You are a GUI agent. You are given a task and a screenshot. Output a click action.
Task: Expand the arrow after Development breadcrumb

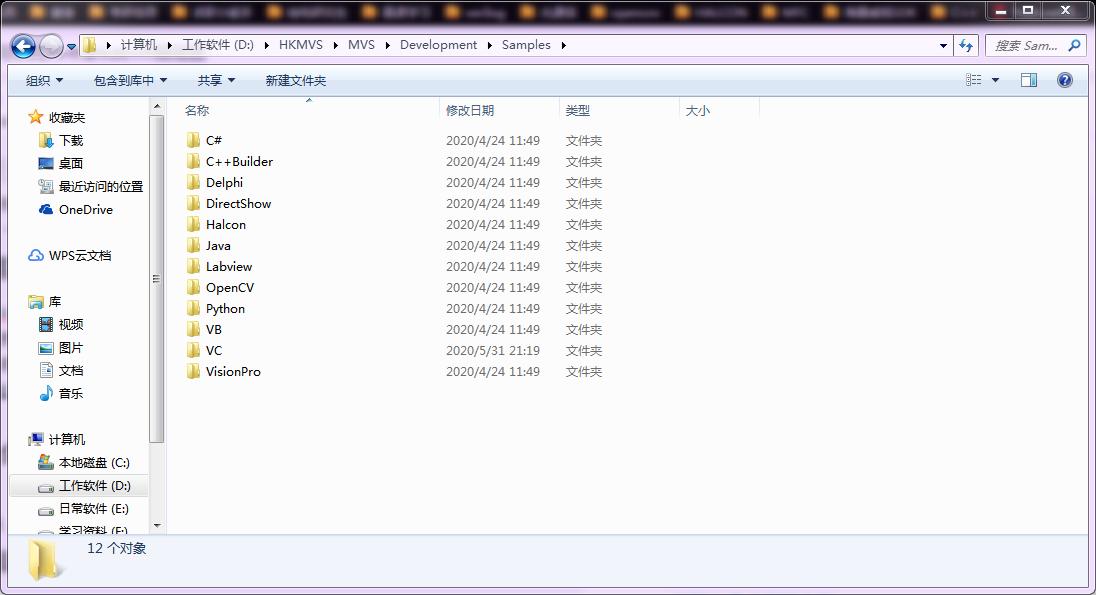489,45
